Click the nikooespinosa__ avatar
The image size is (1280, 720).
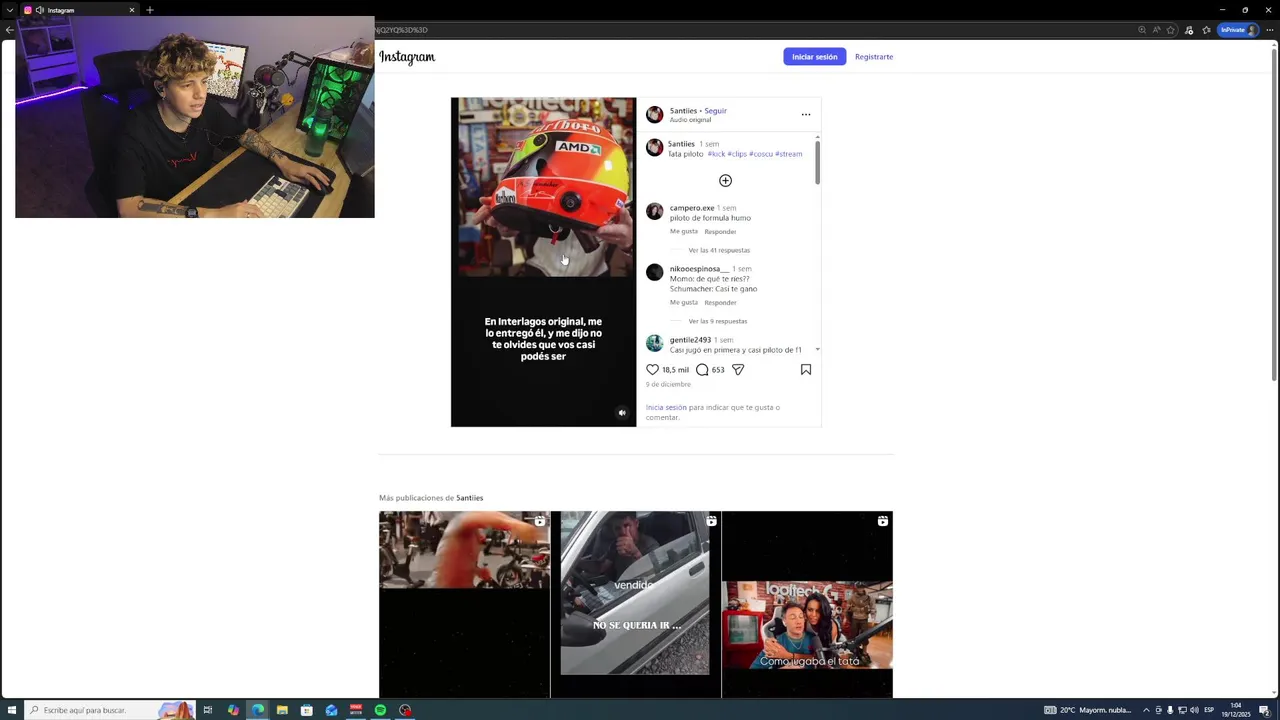pos(655,272)
